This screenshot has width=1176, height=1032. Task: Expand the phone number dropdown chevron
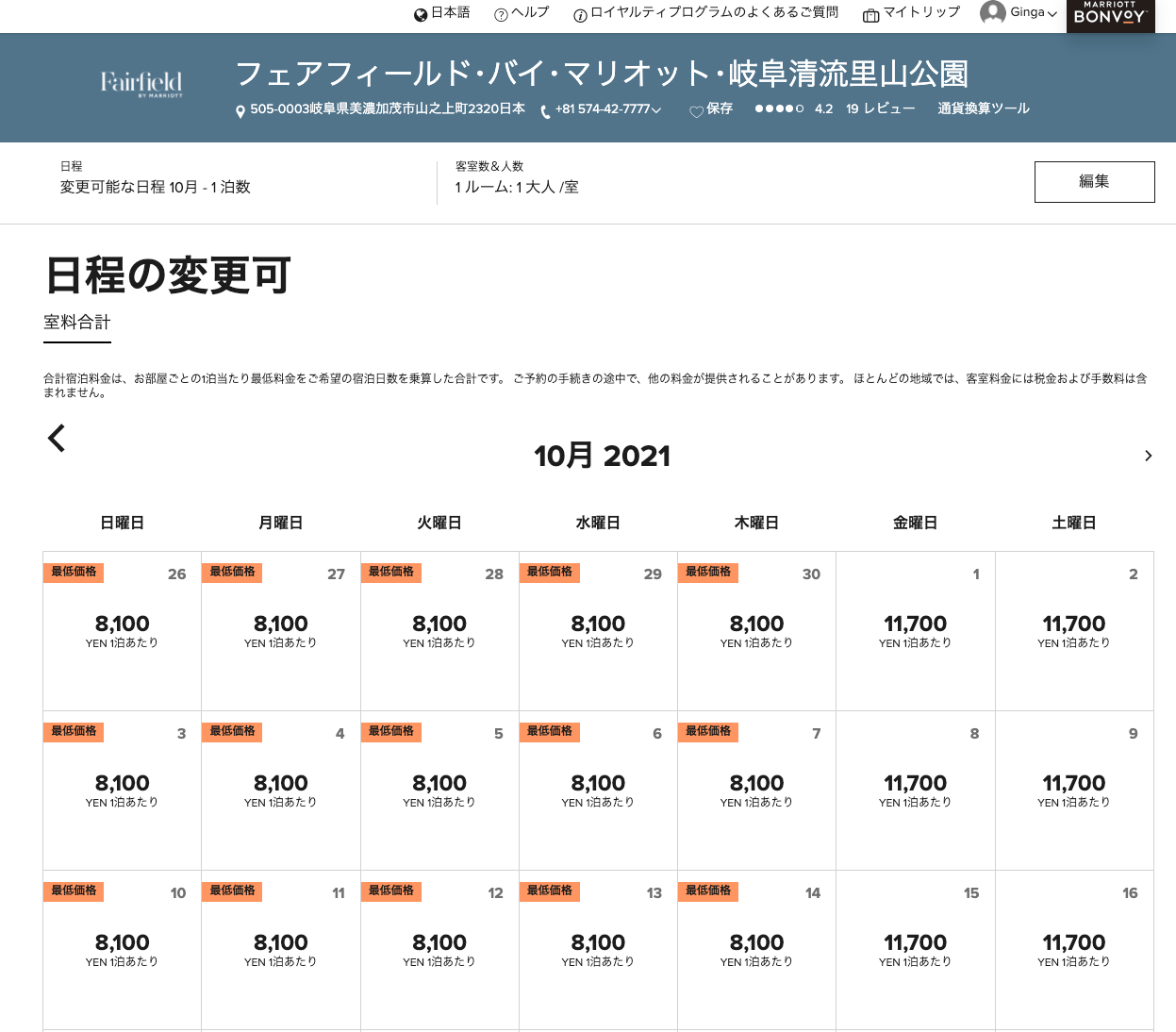(656, 109)
